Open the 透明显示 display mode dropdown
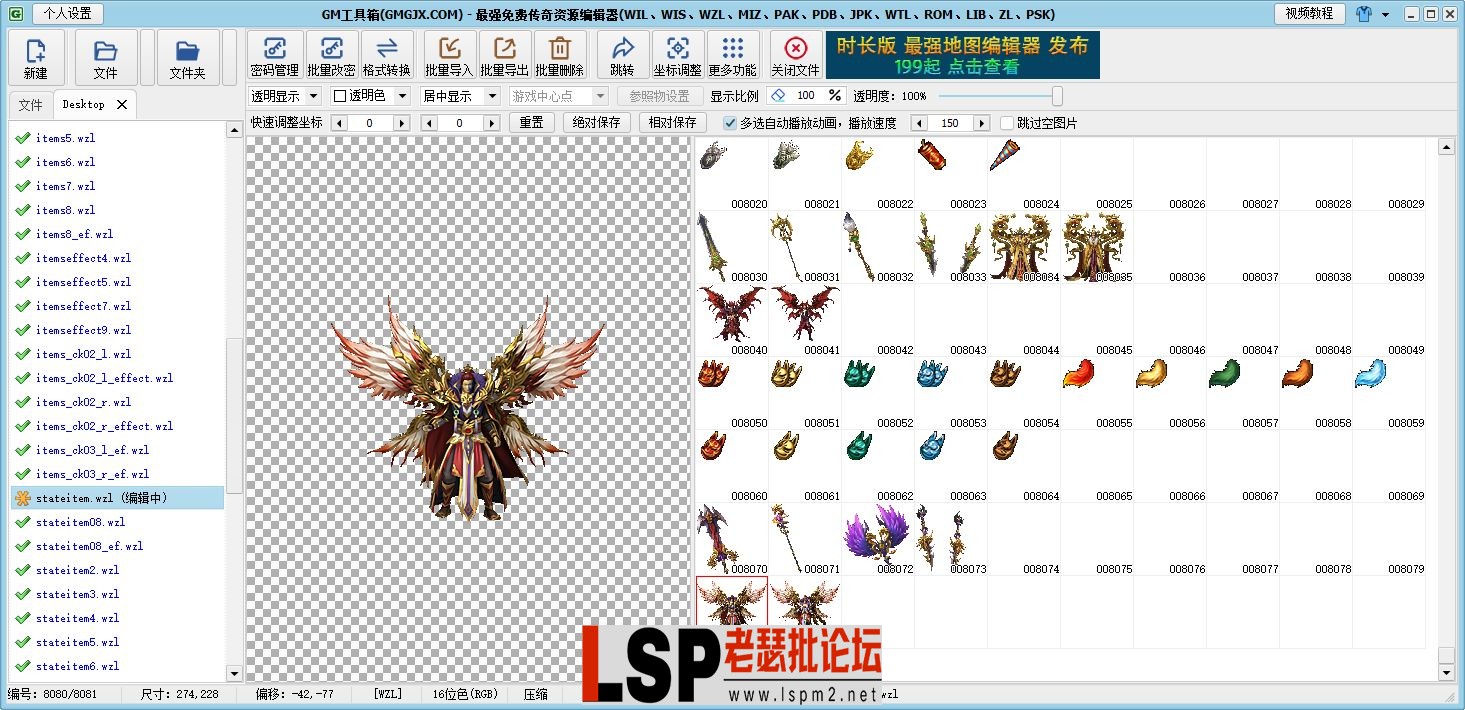This screenshot has height=710, width=1465. 285,96
